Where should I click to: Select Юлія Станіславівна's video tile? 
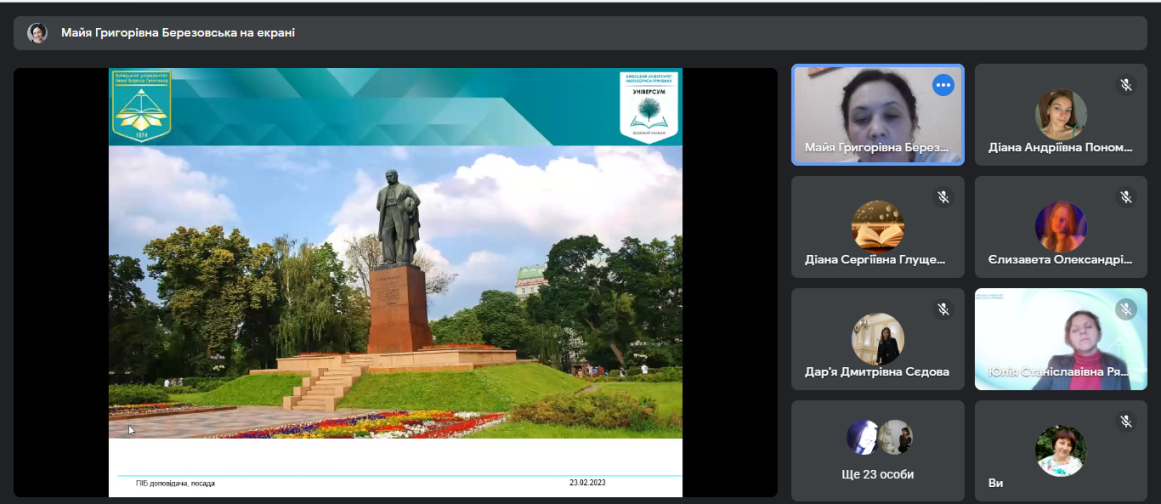[x=1060, y=339]
